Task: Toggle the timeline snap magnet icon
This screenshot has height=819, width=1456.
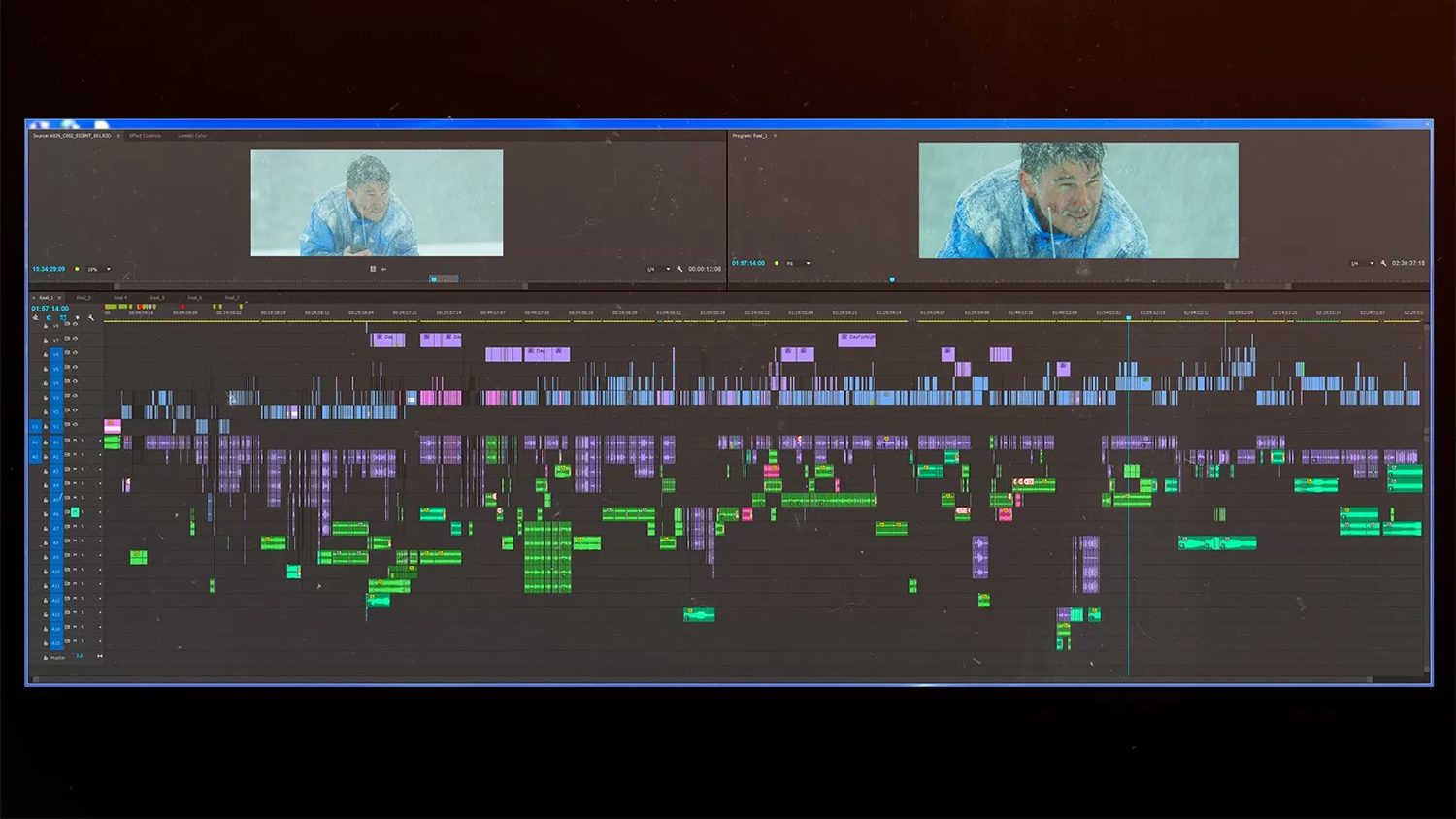Action: coord(49,317)
